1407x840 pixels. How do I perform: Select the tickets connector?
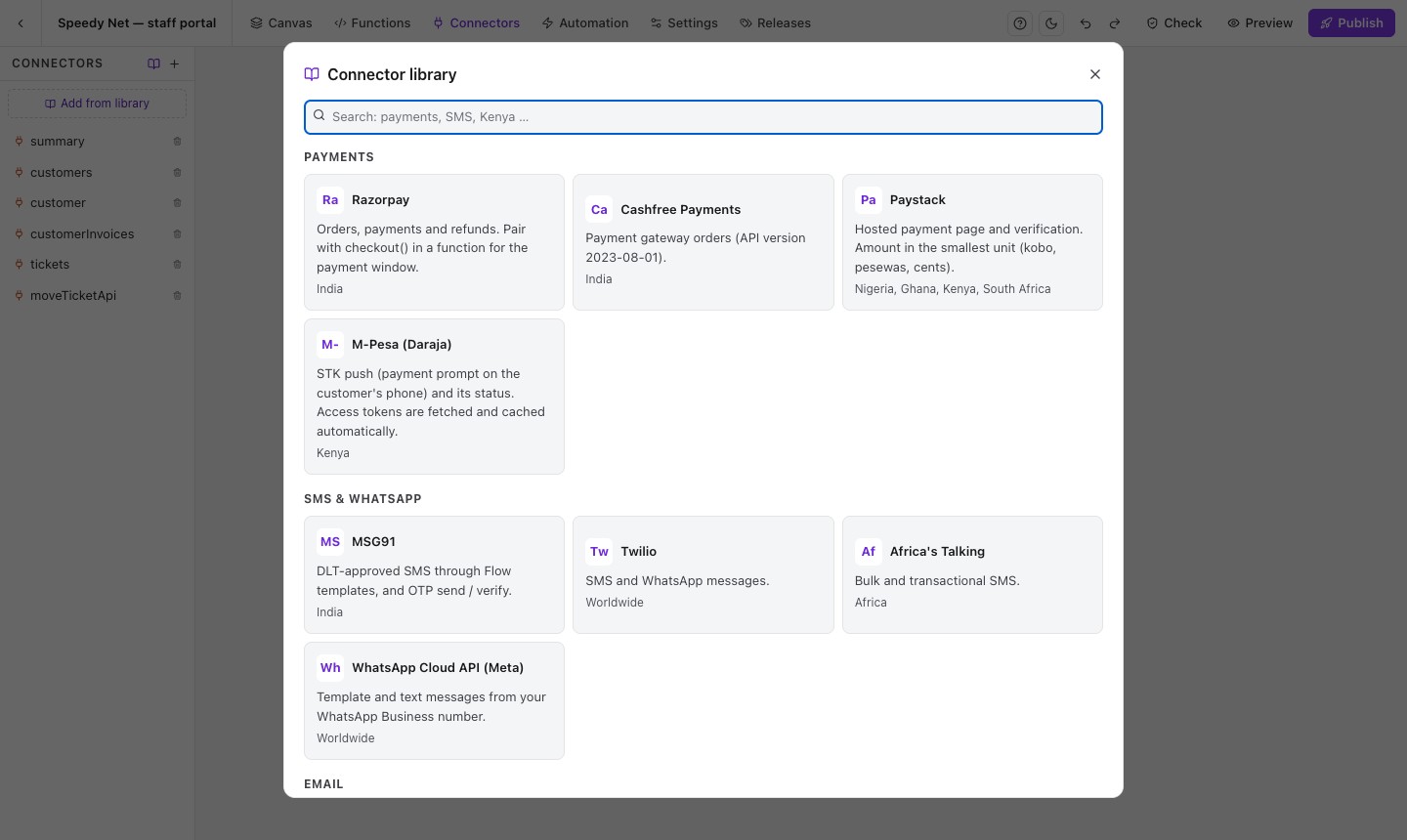tap(97, 265)
